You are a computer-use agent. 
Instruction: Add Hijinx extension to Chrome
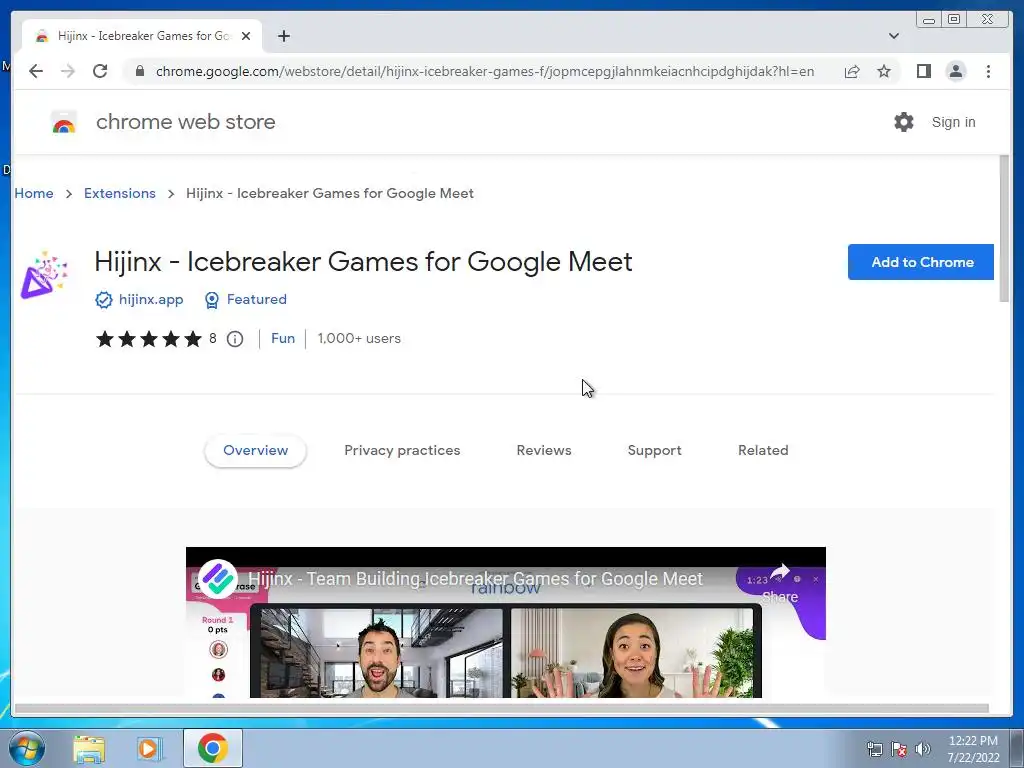921,262
